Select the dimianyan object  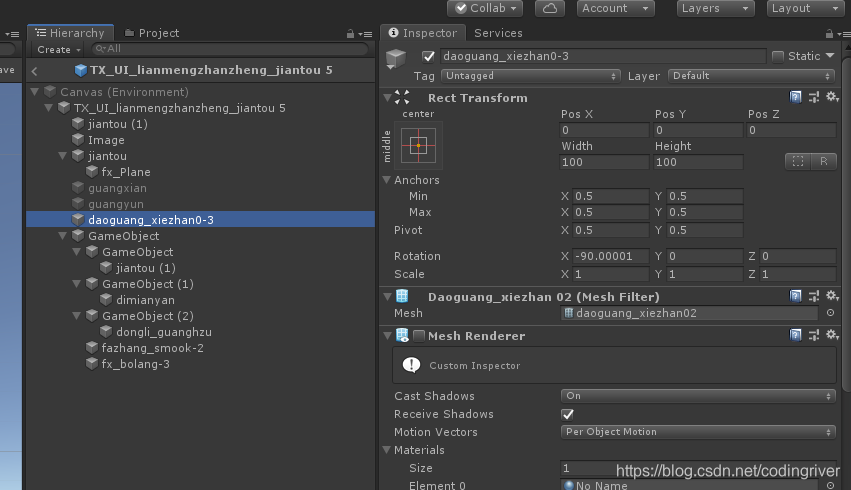145,300
